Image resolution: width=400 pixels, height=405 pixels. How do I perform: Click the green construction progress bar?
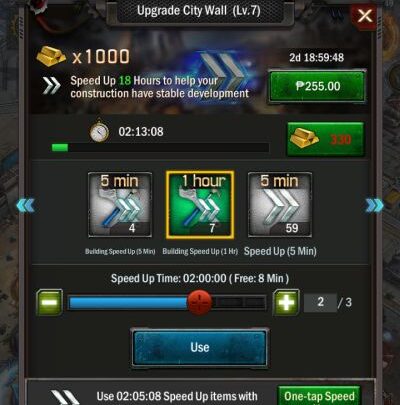coord(160,147)
